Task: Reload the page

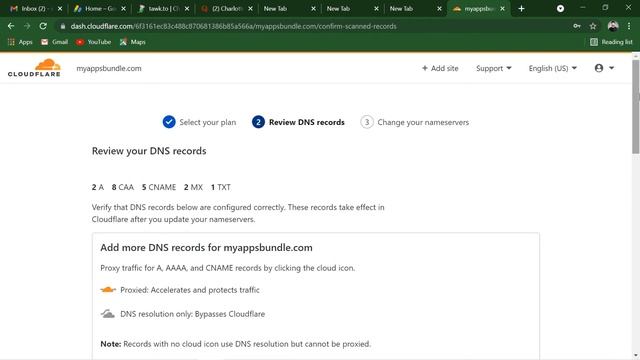Action: (x=43, y=26)
